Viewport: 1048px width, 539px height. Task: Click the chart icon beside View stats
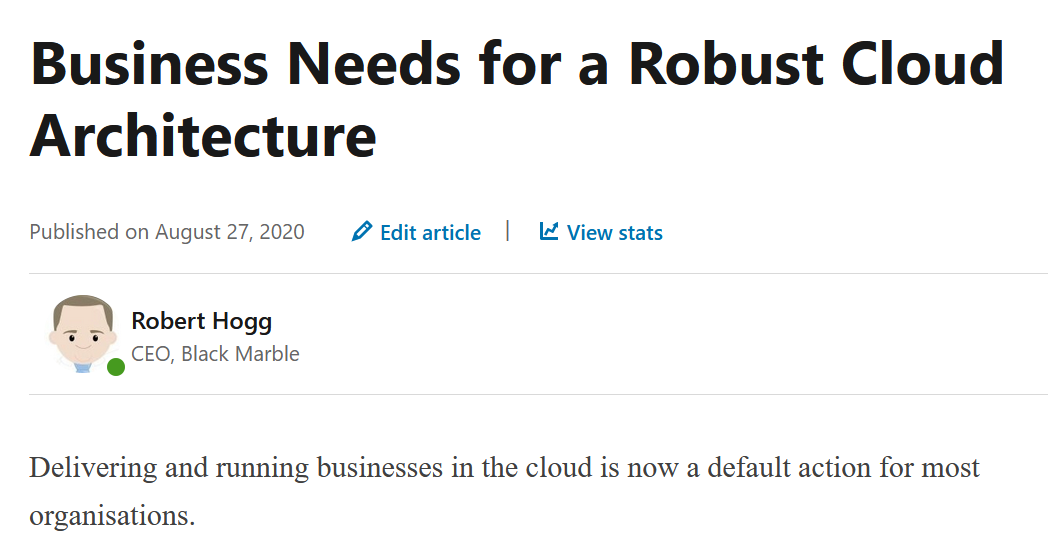pyautogui.click(x=549, y=232)
